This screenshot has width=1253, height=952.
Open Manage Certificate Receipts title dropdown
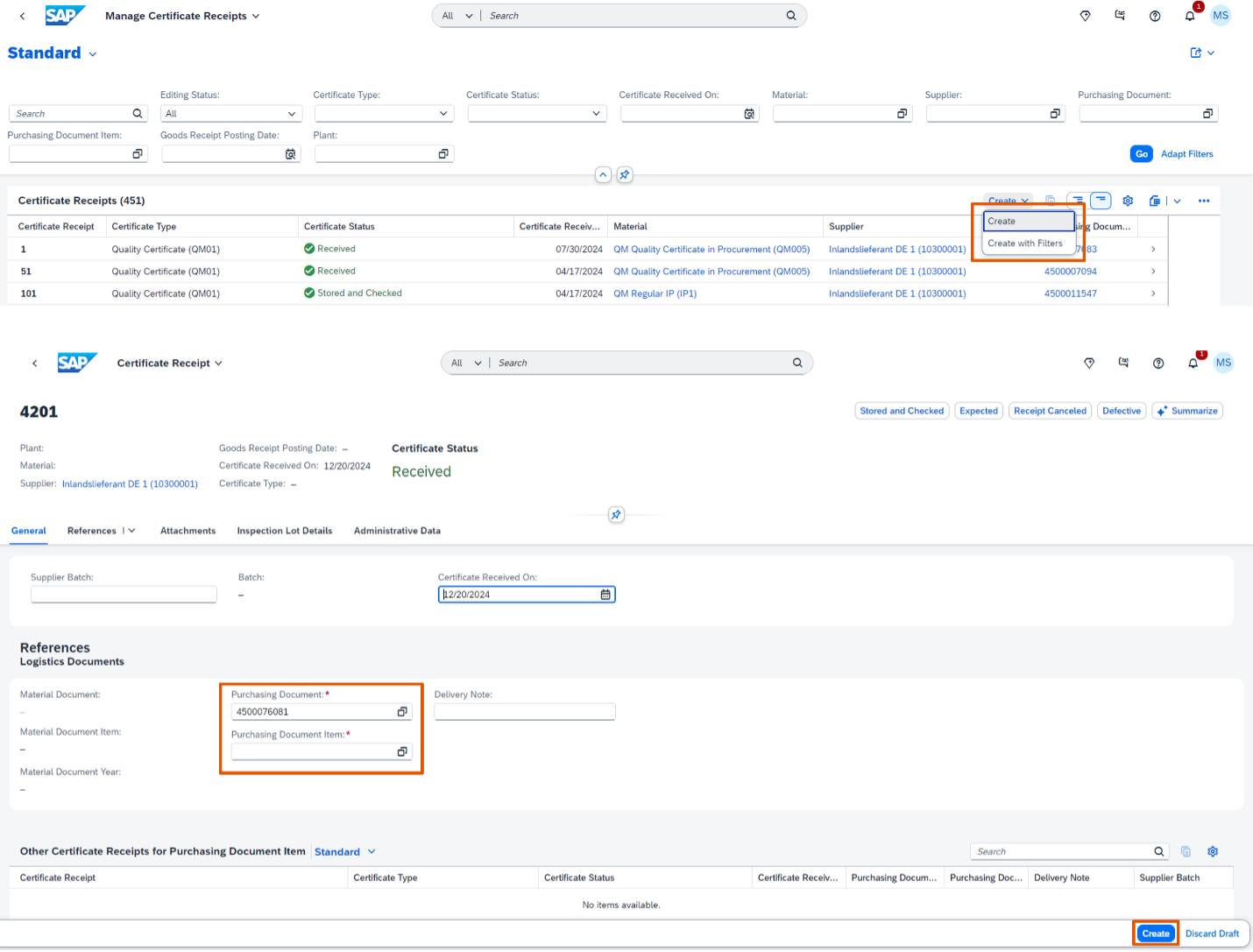(x=182, y=16)
